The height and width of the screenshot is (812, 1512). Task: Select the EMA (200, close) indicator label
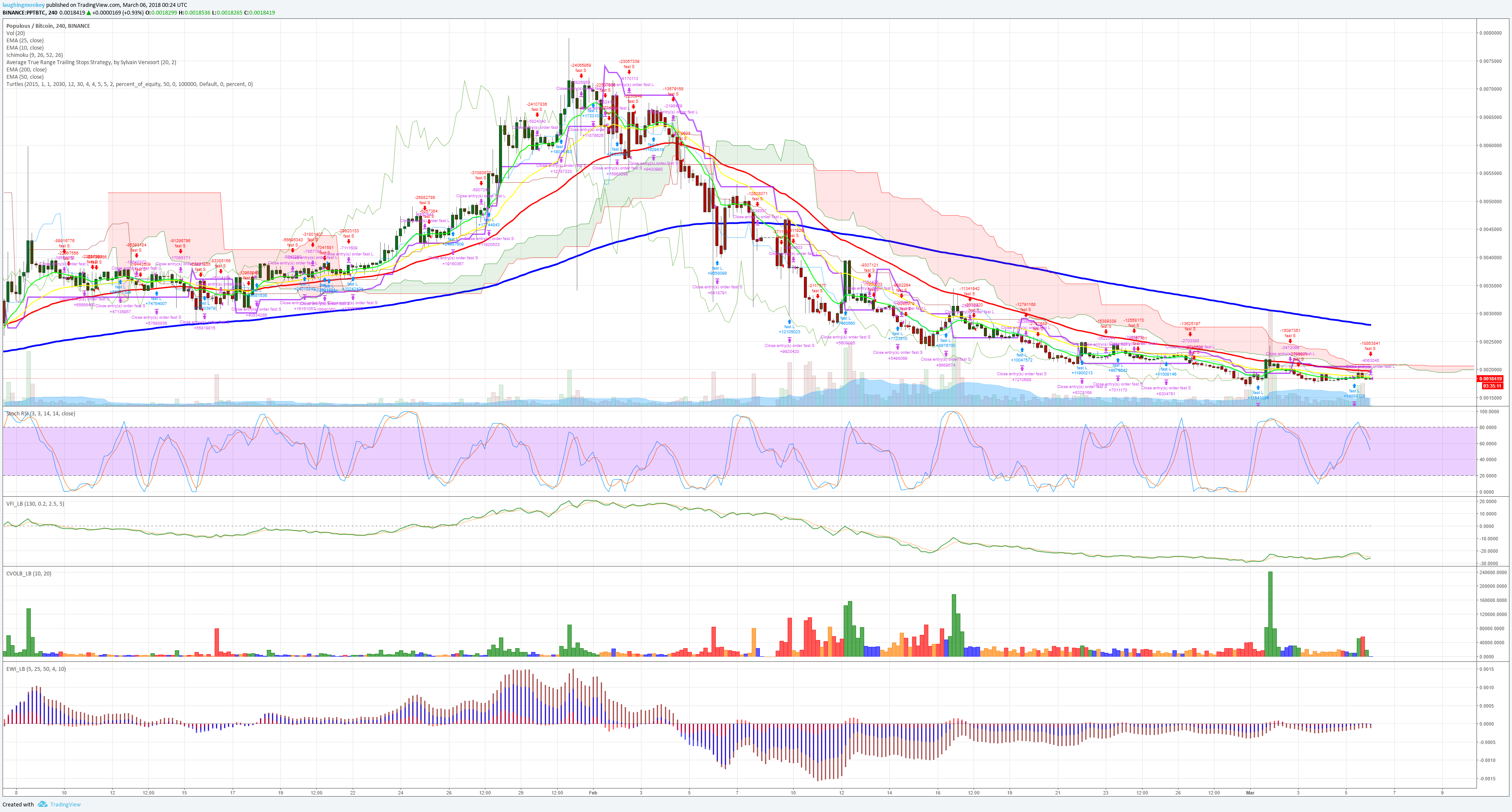coord(27,70)
